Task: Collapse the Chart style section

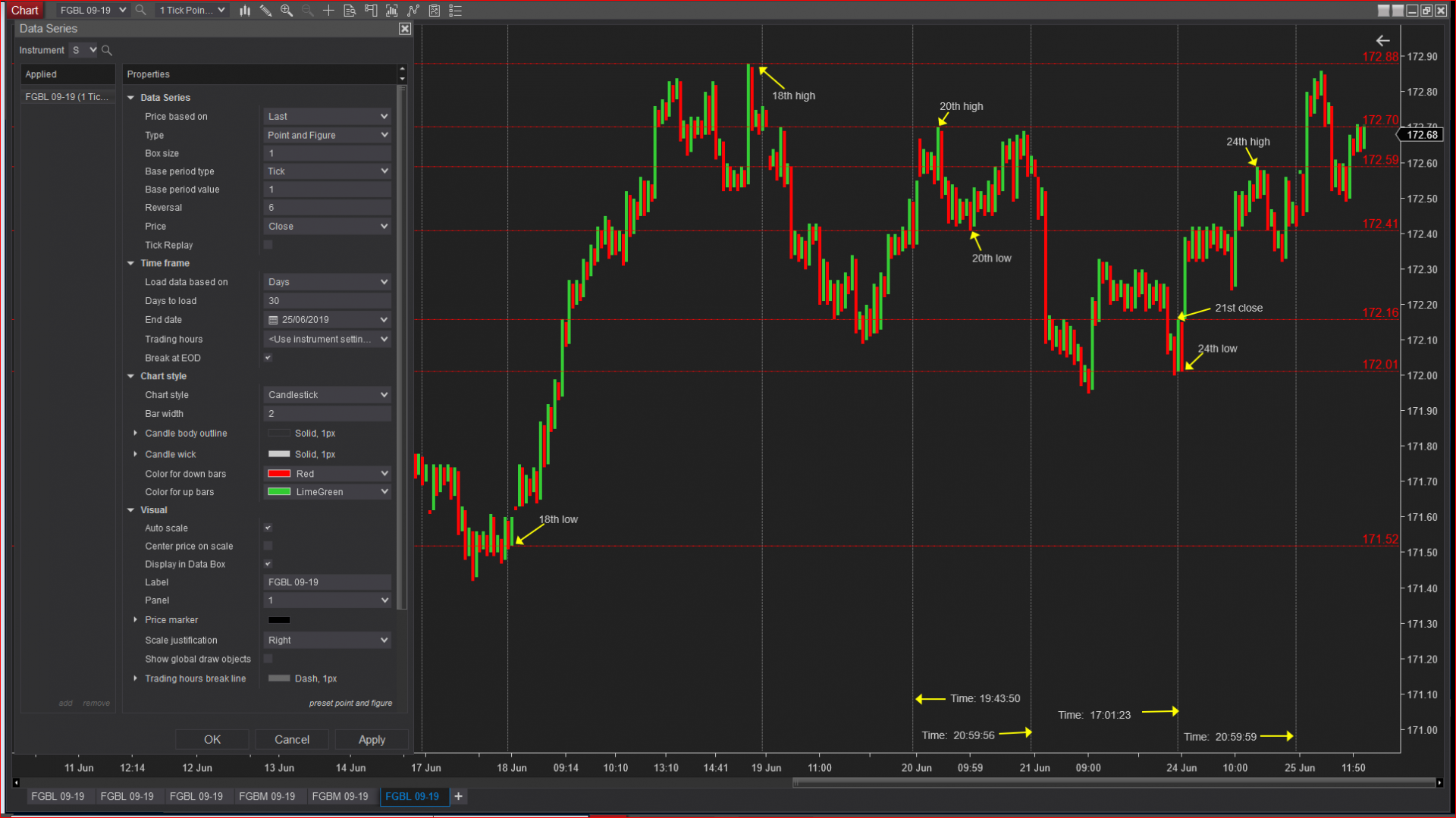Action: click(x=130, y=376)
